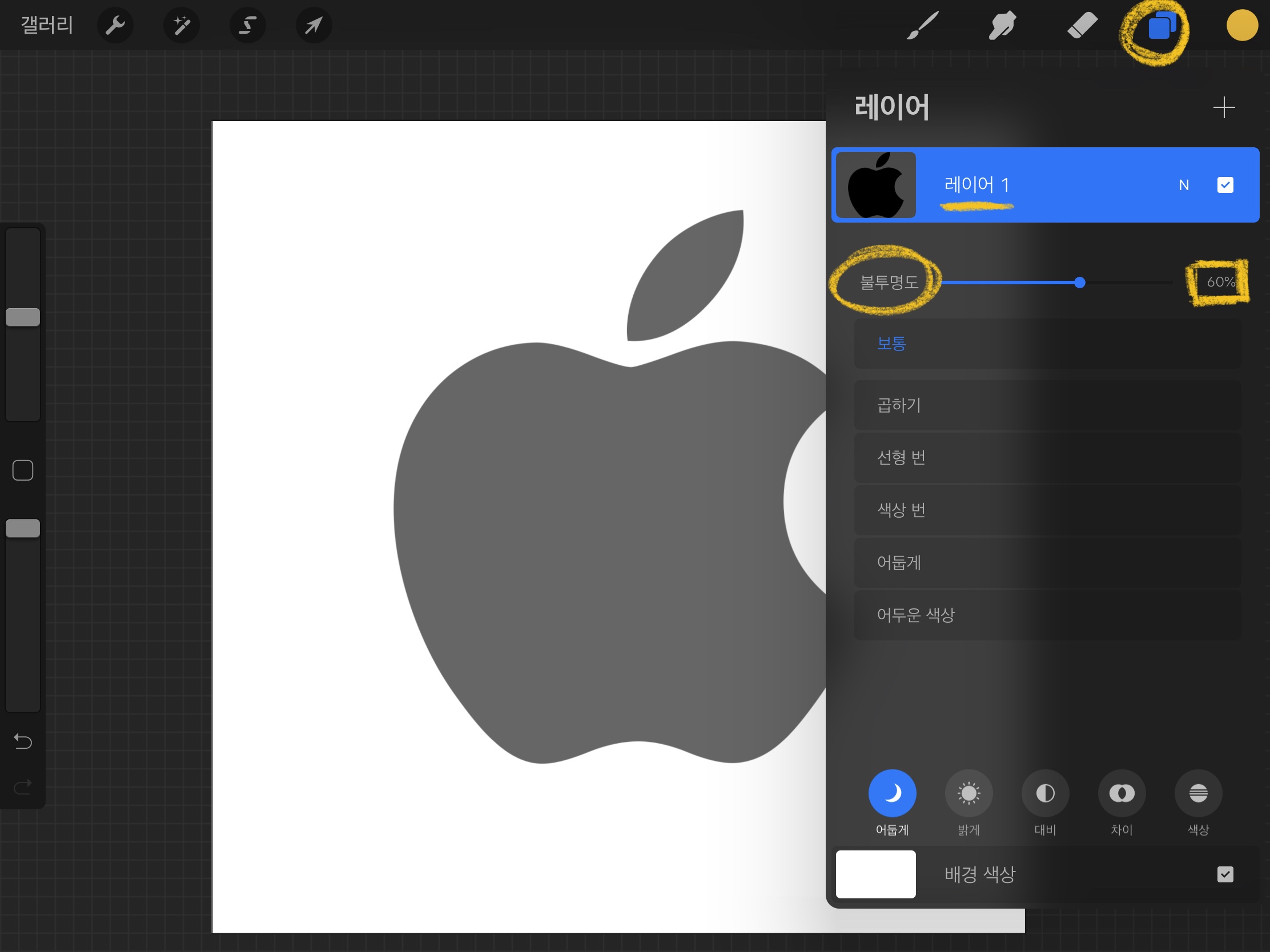Open the 밝게 blend mode category
Image resolution: width=1270 pixels, height=952 pixels.
pyautogui.click(x=968, y=794)
